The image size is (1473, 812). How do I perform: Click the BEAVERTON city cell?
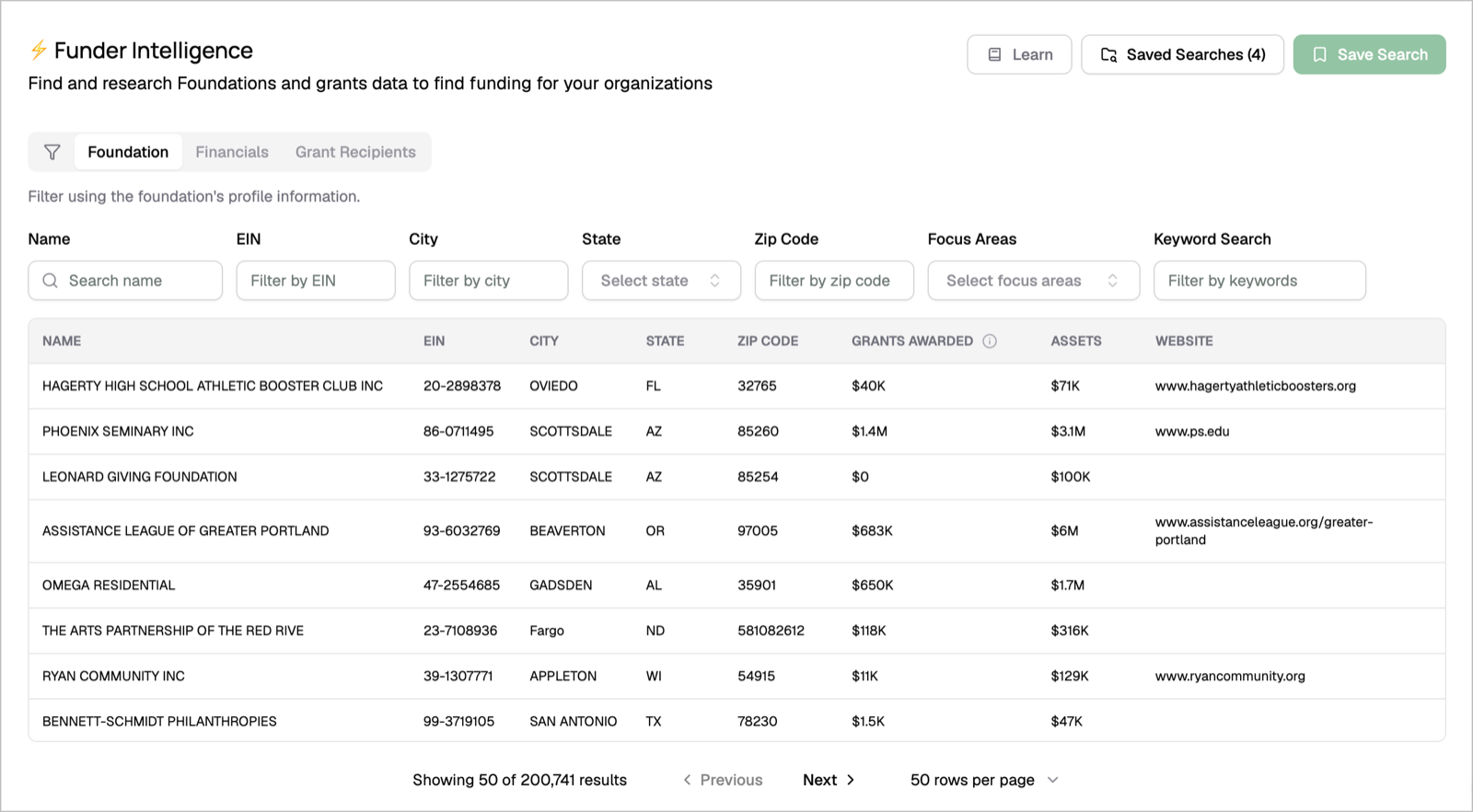point(567,531)
